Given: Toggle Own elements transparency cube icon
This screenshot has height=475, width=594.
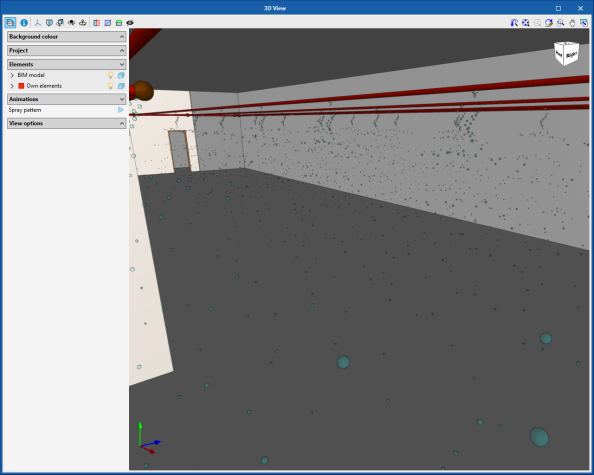Looking at the screenshot, I should pyautogui.click(x=121, y=86).
